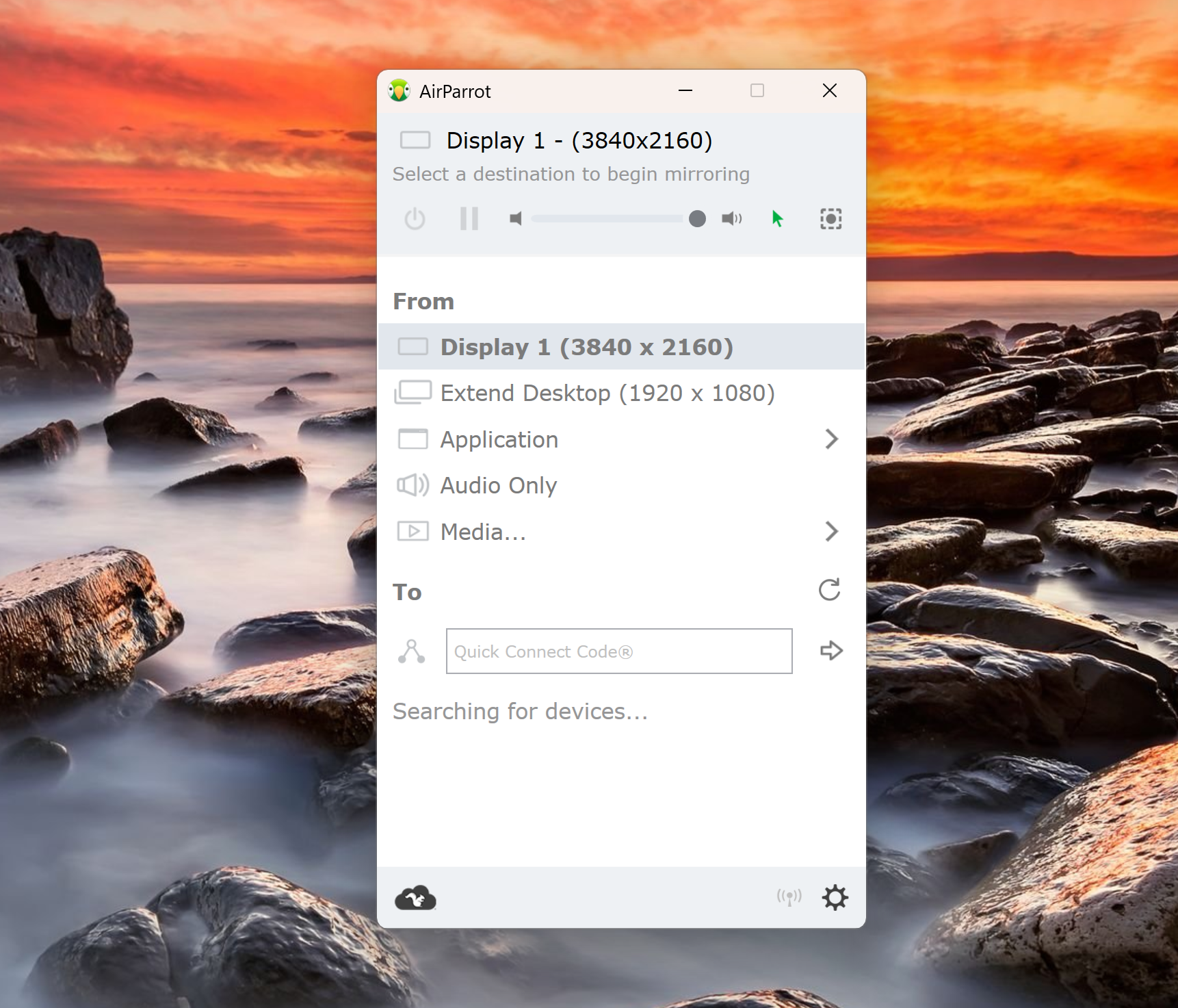Click the loud speaker icon for maximum volume

click(732, 218)
